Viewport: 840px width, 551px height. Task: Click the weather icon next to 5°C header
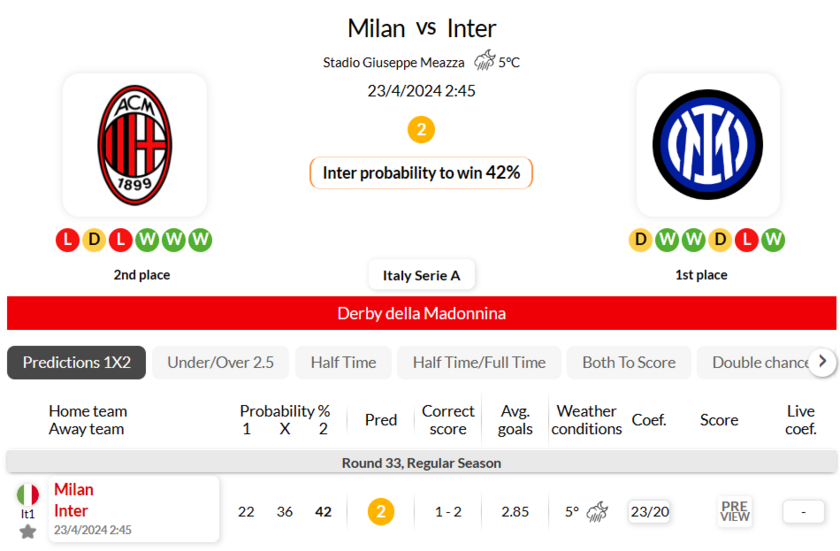click(x=484, y=61)
